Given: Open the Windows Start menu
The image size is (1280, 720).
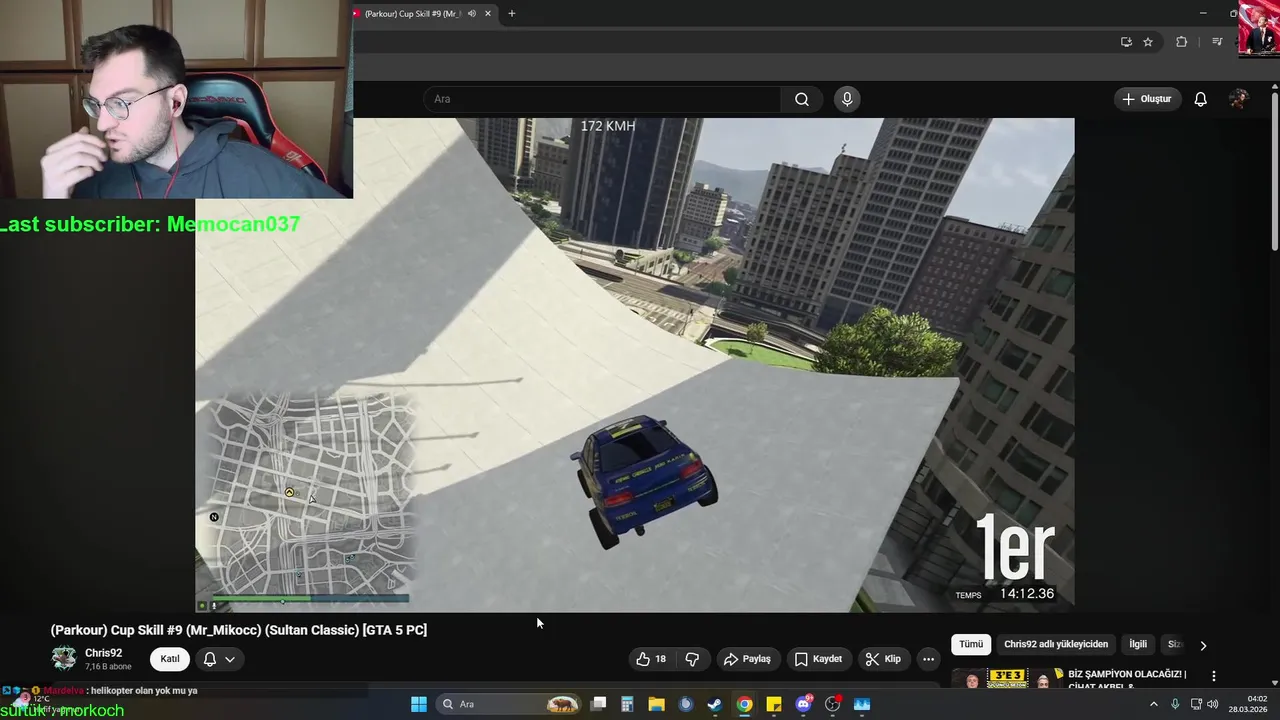Looking at the screenshot, I should point(419,704).
